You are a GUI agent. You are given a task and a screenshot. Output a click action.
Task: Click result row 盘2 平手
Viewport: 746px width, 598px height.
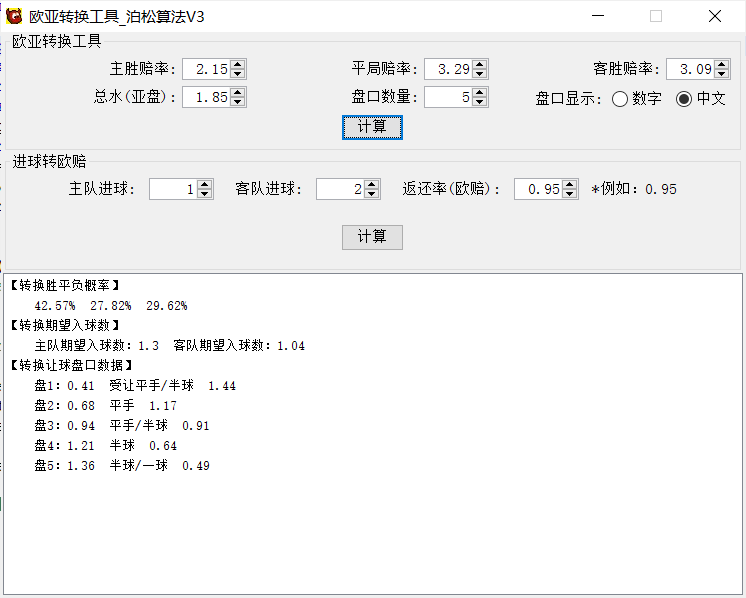click(x=105, y=405)
